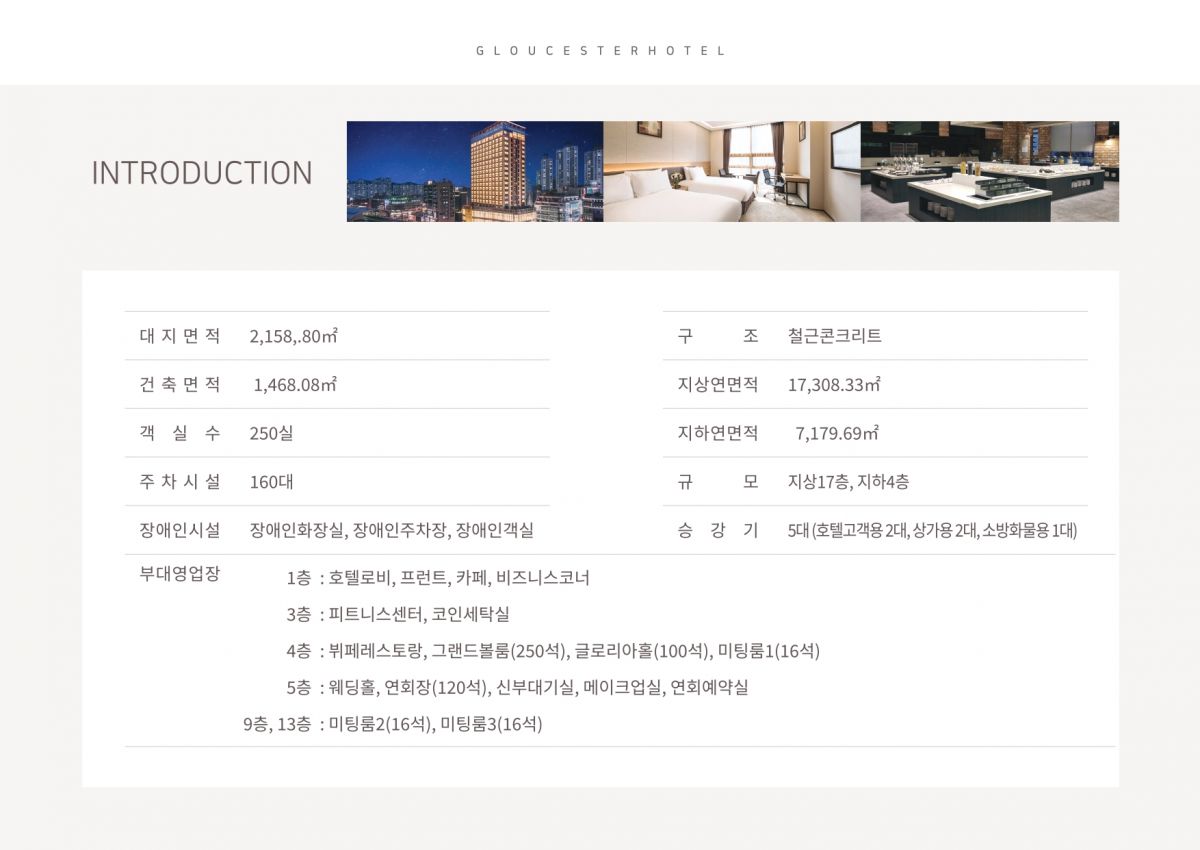Select the 250실 room count value
The width and height of the screenshot is (1200, 850).
(271, 433)
